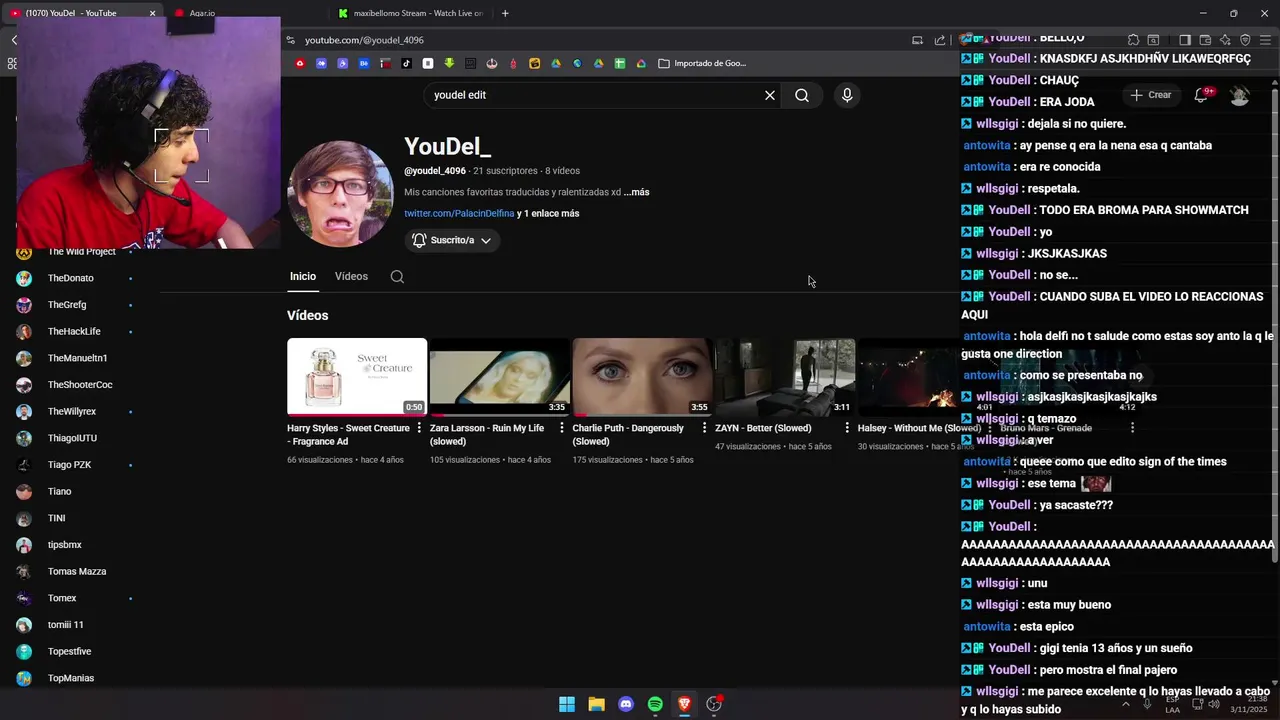Click the YouTube search magnifier button
Viewport: 1280px width, 720px height.
click(x=802, y=95)
